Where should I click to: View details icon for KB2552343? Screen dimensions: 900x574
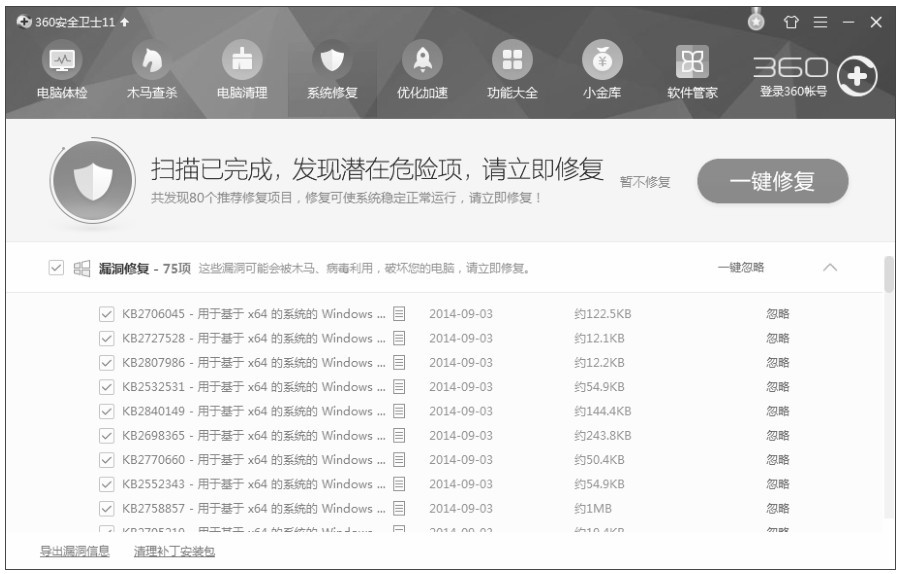pos(399,484)
